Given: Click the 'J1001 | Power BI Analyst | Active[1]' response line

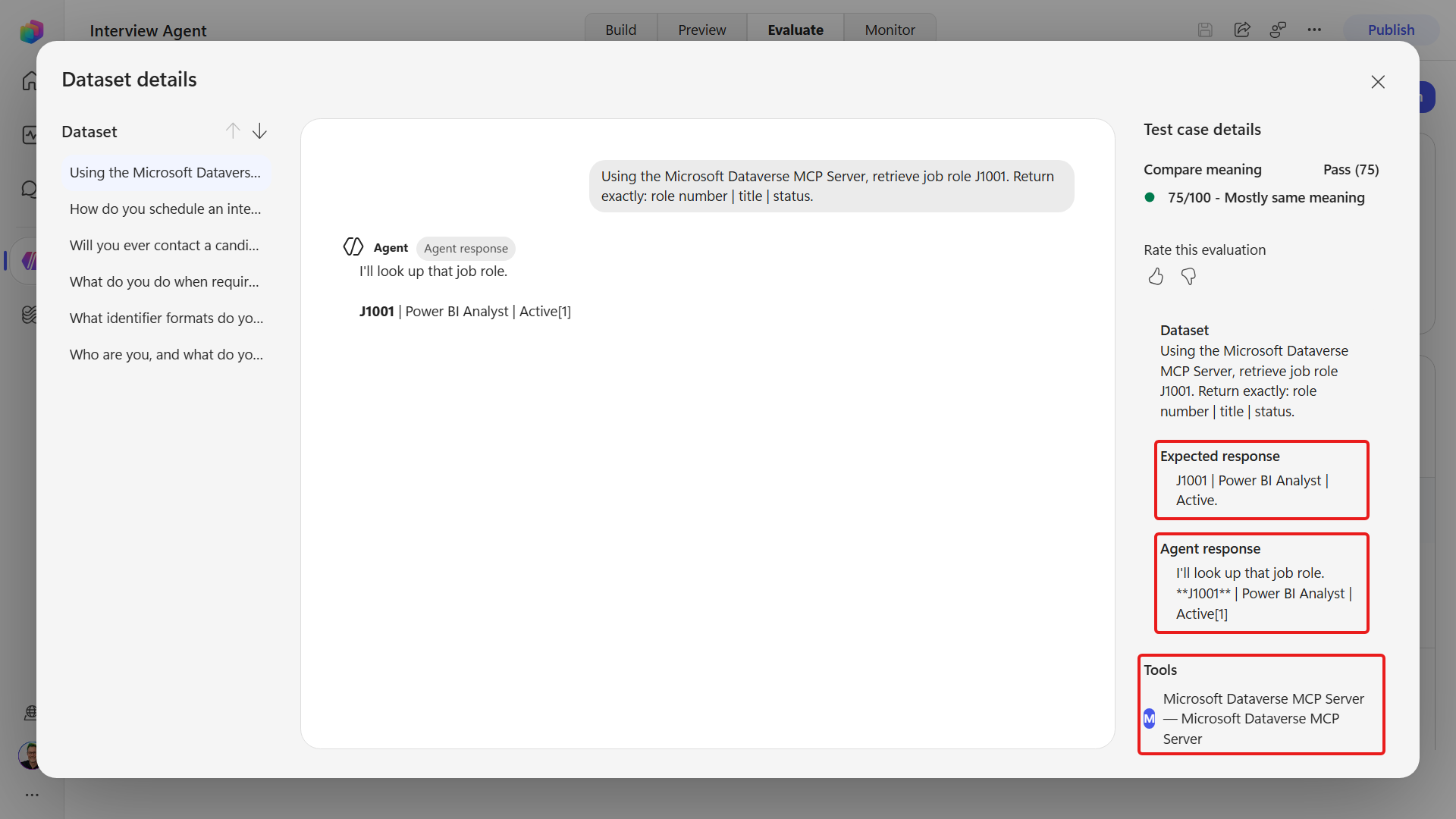Looking at the screenshot, I should (x=465, y=311).
